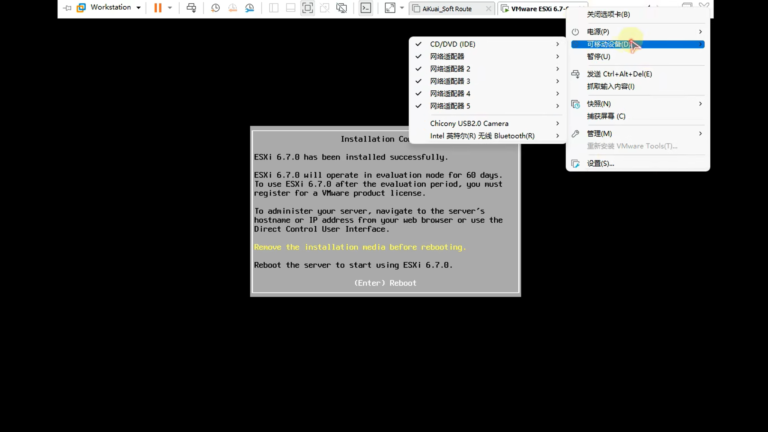
Task: Click the yellow Remove the installation media text
Action: [x=360, y=247]
